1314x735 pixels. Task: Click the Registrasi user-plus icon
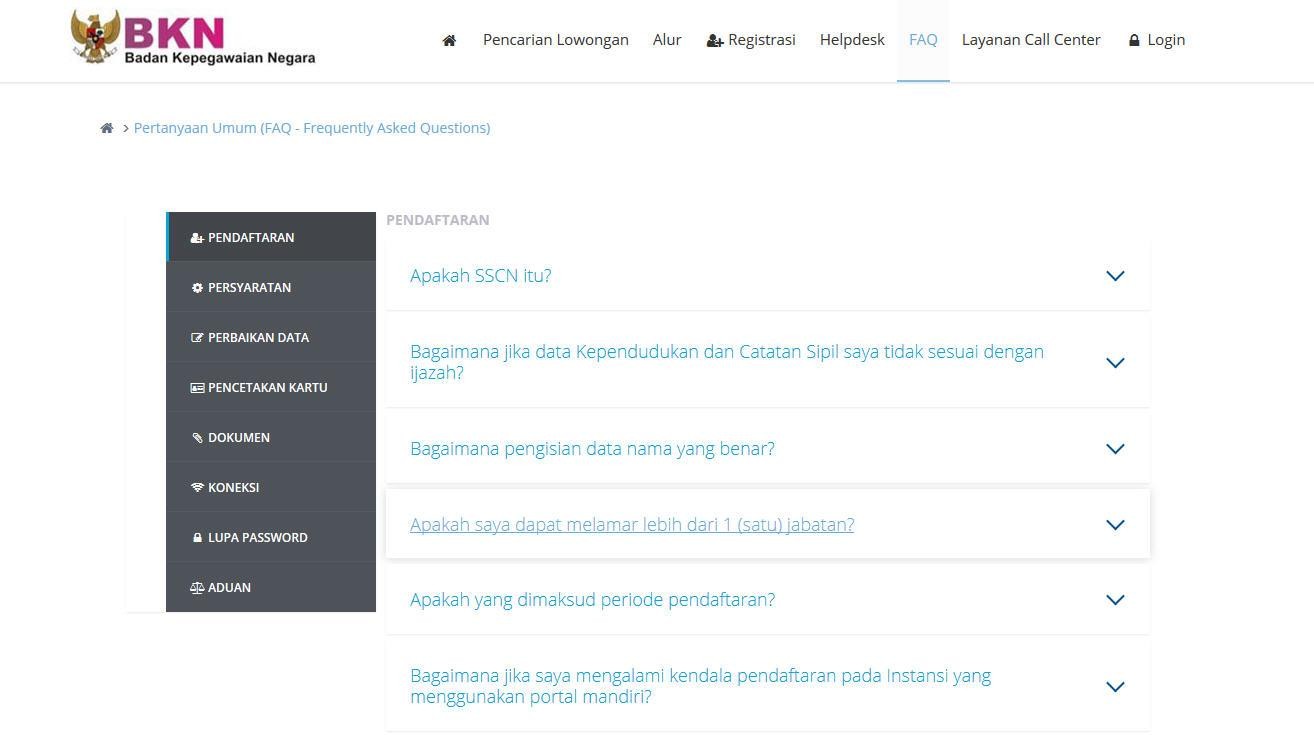[715, 40]
